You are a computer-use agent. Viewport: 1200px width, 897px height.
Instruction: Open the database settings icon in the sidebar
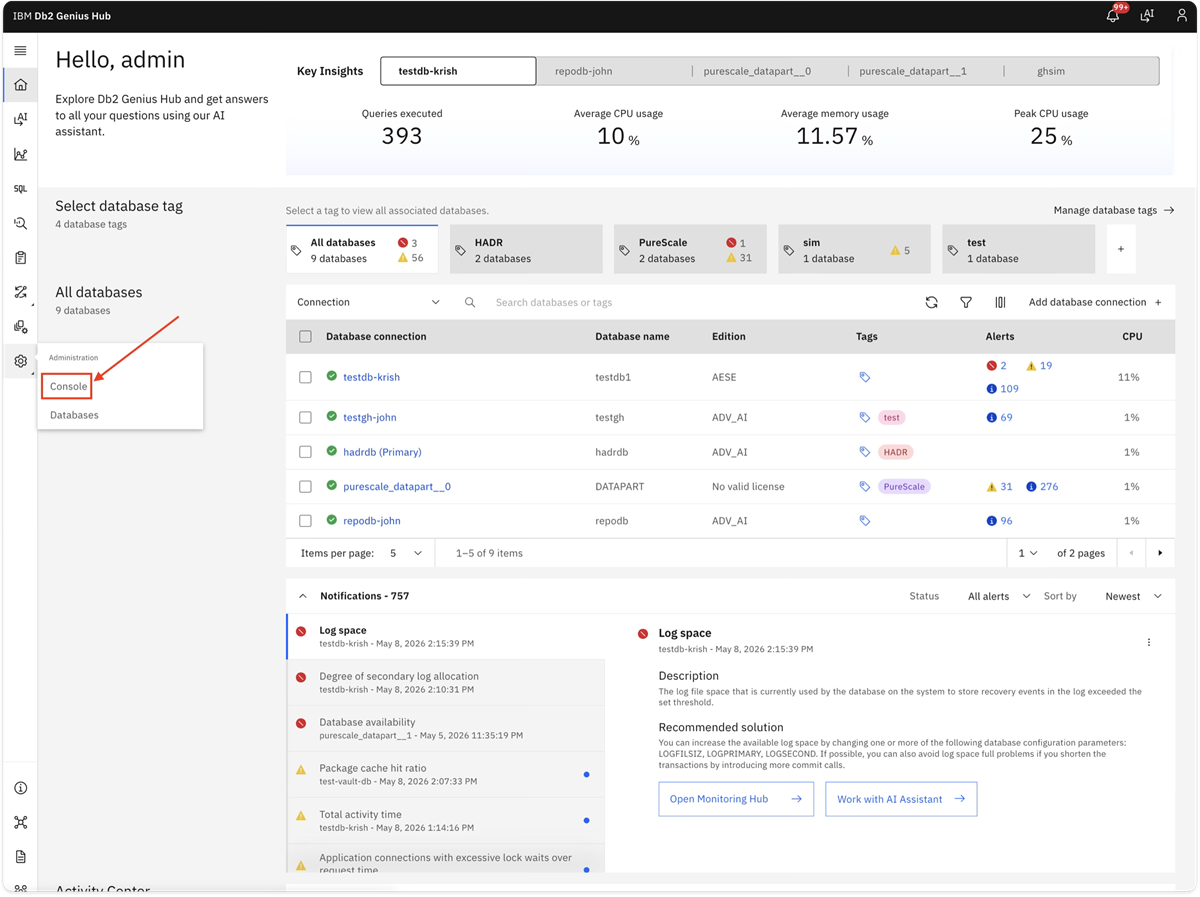pyautogui.click(x=20, y=327)
